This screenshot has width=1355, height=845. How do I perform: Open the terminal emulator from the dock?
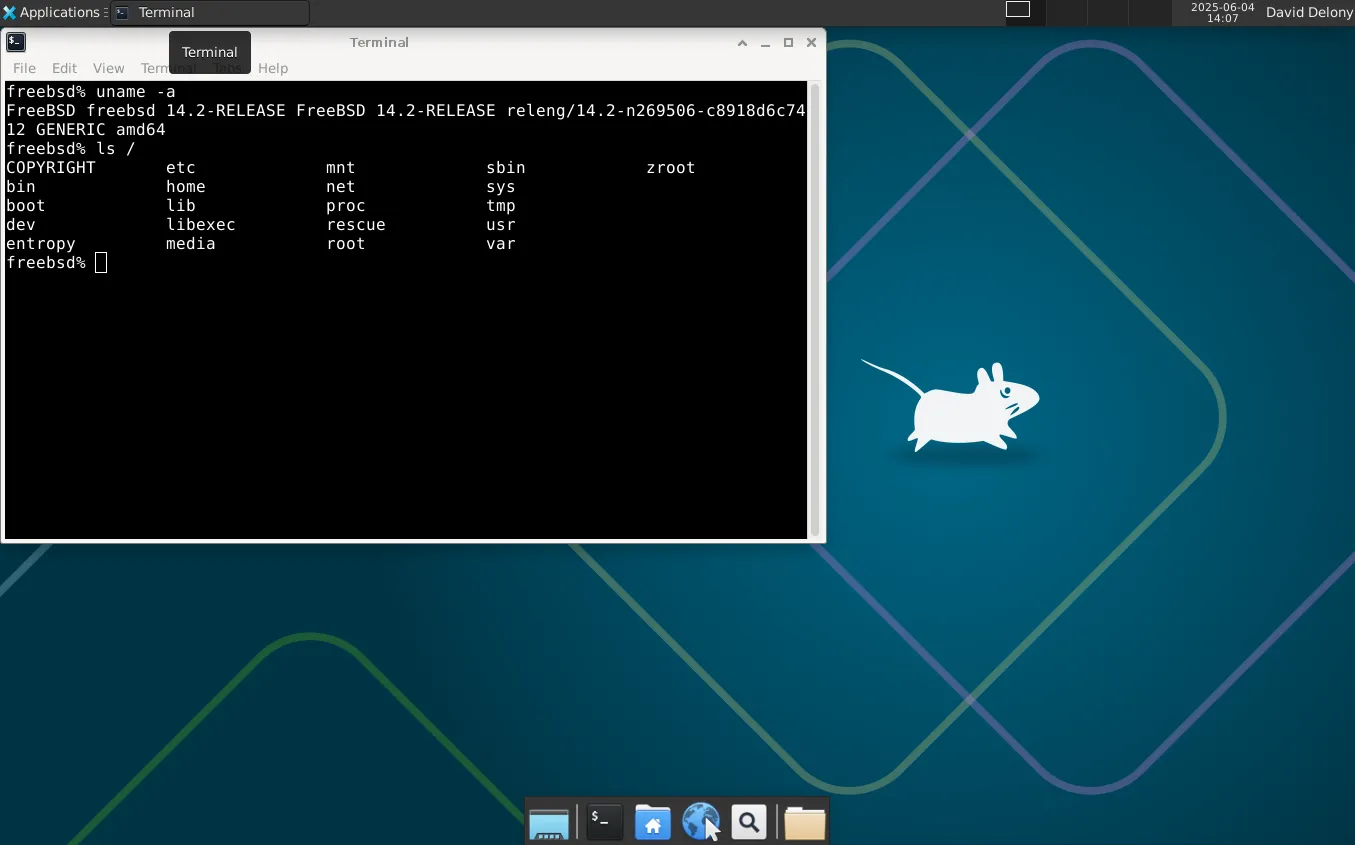tap(602, 821)
